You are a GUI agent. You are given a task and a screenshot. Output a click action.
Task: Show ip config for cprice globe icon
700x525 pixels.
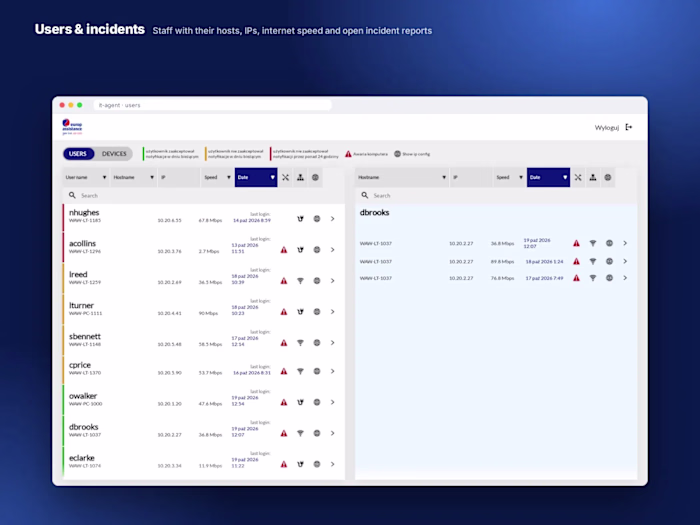[x=317, y=371]
